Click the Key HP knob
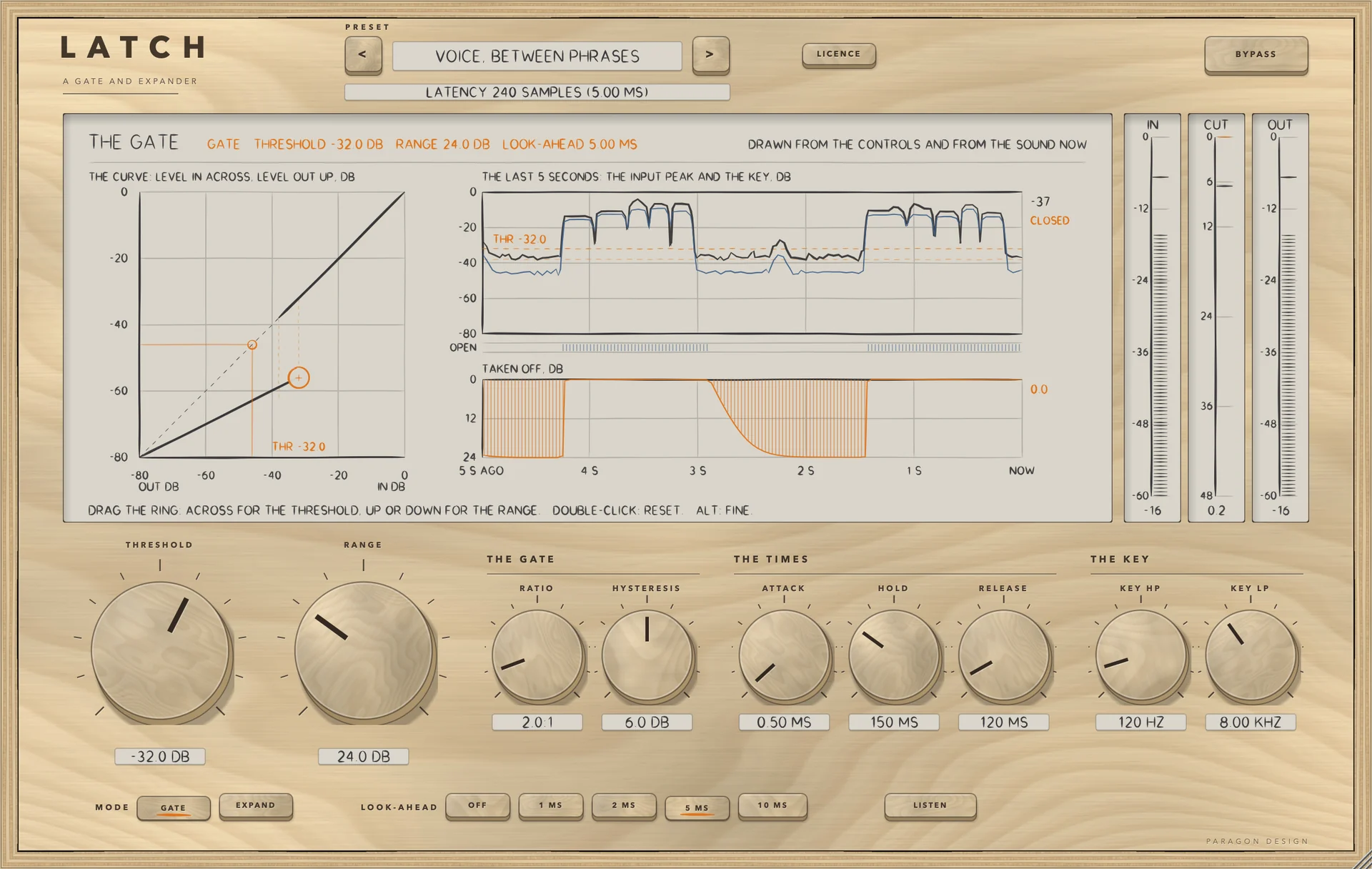Image resolution: width=1372 pixels, height=869 pixels. click(x=1141, y=655)
